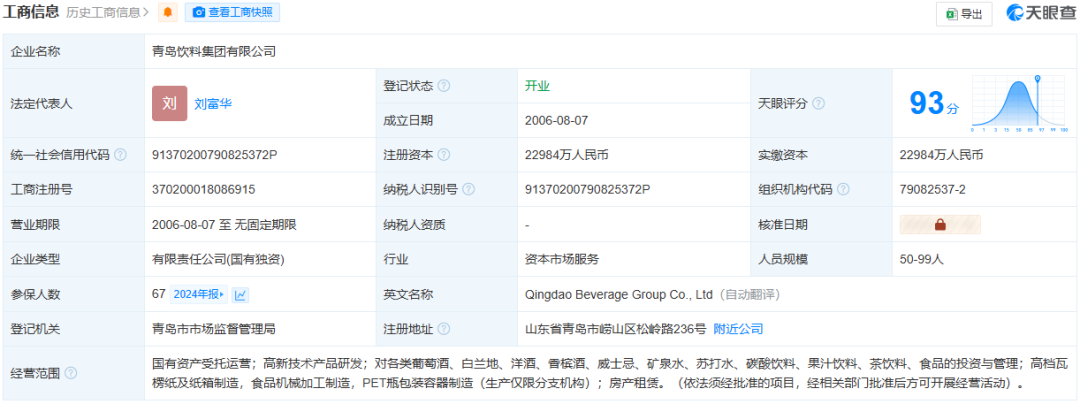Select taxpayer ID in 纳税人识别号 row
The height and width of the screenshot is (404, 1080).
[588, 189]
